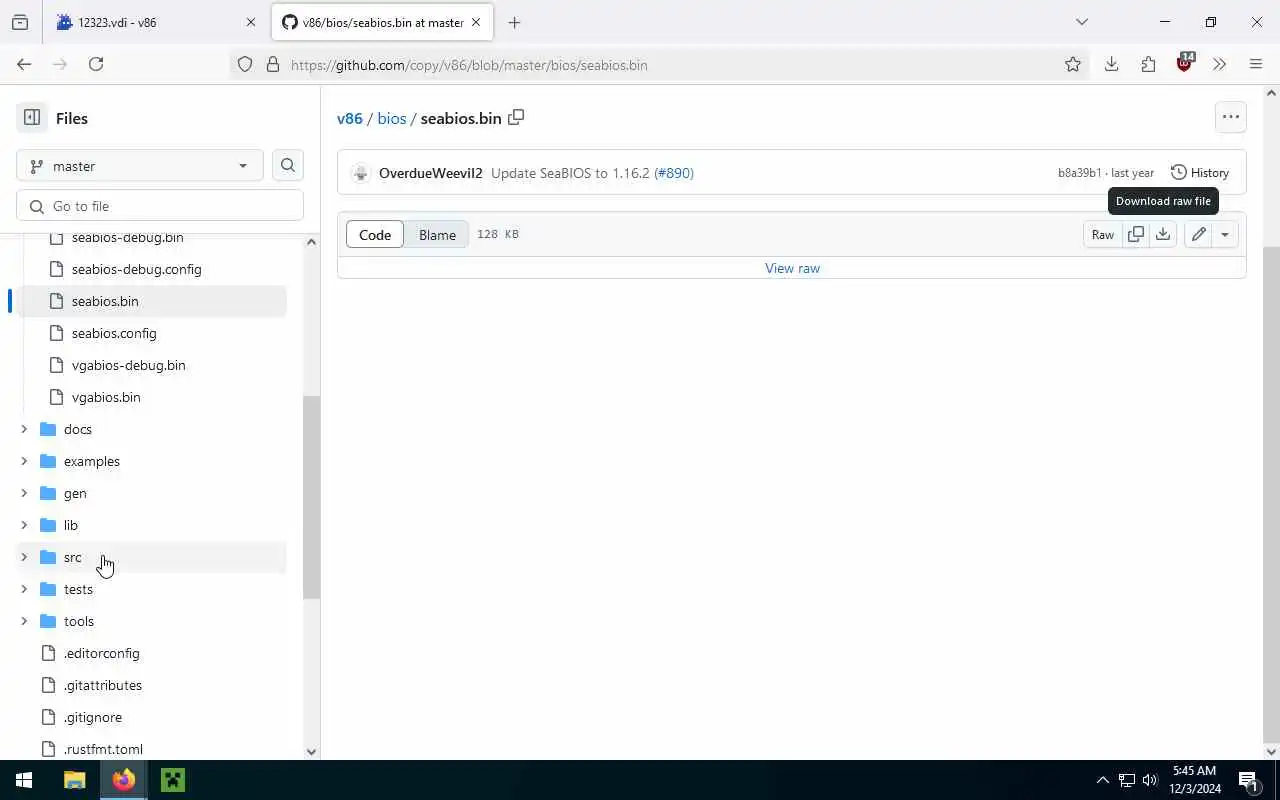1280x800 pixels.
Task: Open Firefox View icon
Action: click(x=20, y=22)
